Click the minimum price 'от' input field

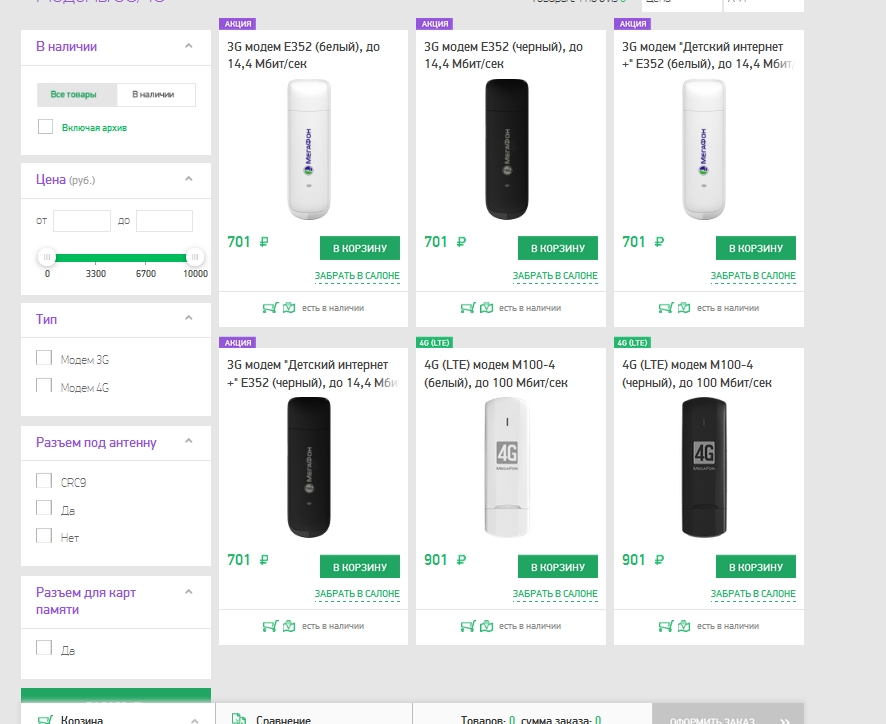click(82, 221)
